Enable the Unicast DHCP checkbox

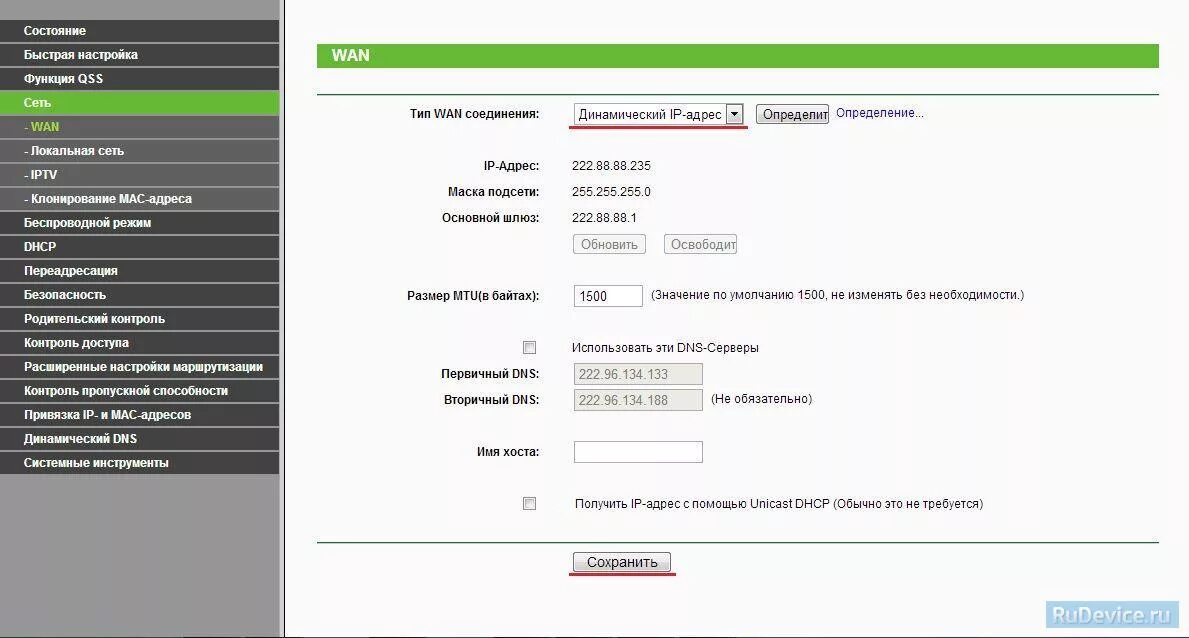[529, 504]
